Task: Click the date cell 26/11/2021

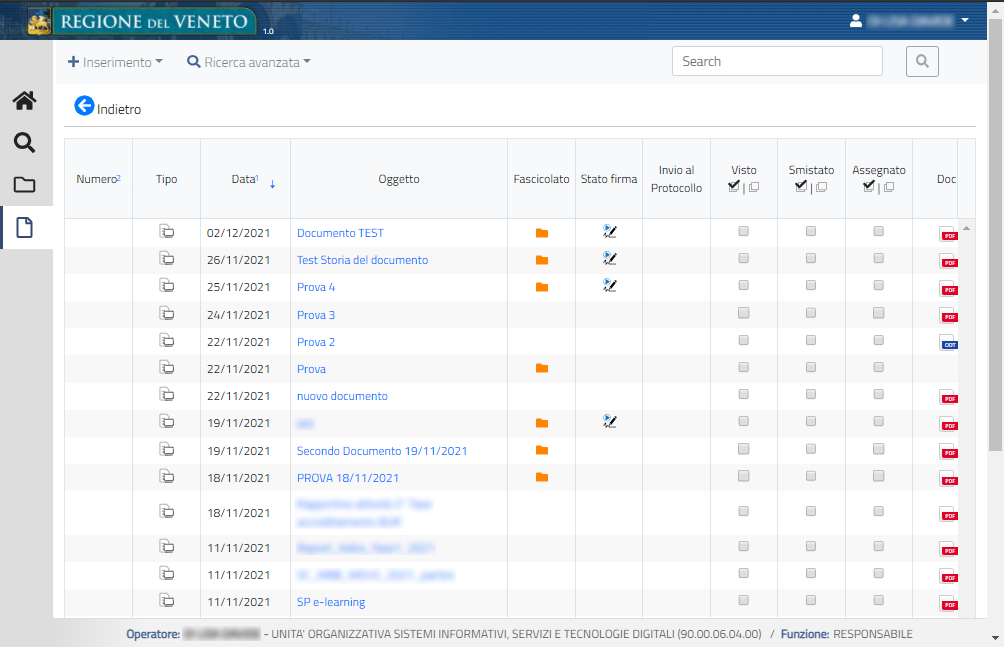Action: (238, 260)
